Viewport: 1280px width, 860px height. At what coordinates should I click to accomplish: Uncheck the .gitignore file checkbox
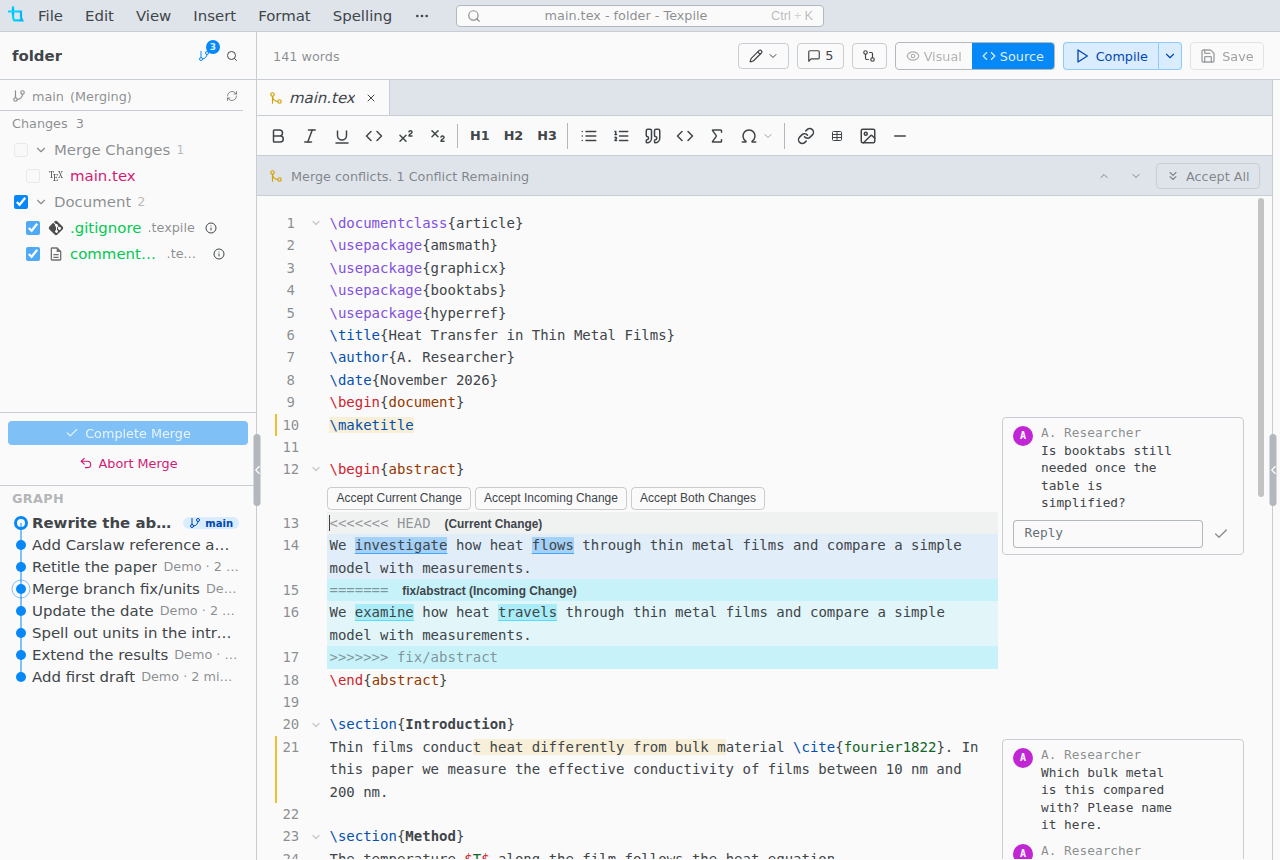click(33, 228)
